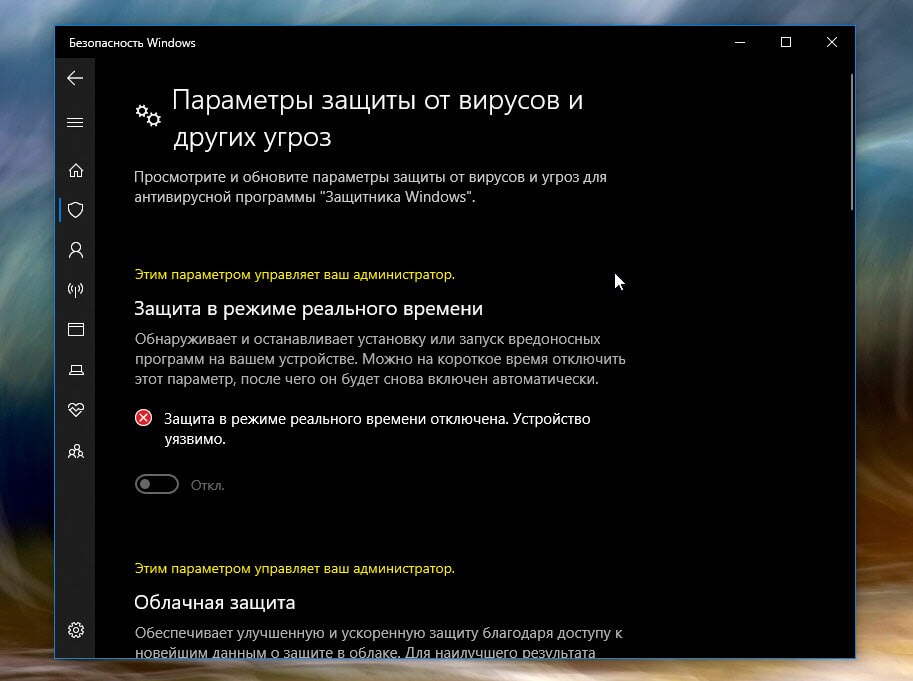Image resolution: width=913 pixels, height=681 pixels.
Task: Click the vertical scrollbar on right edge
Action: 851,140
